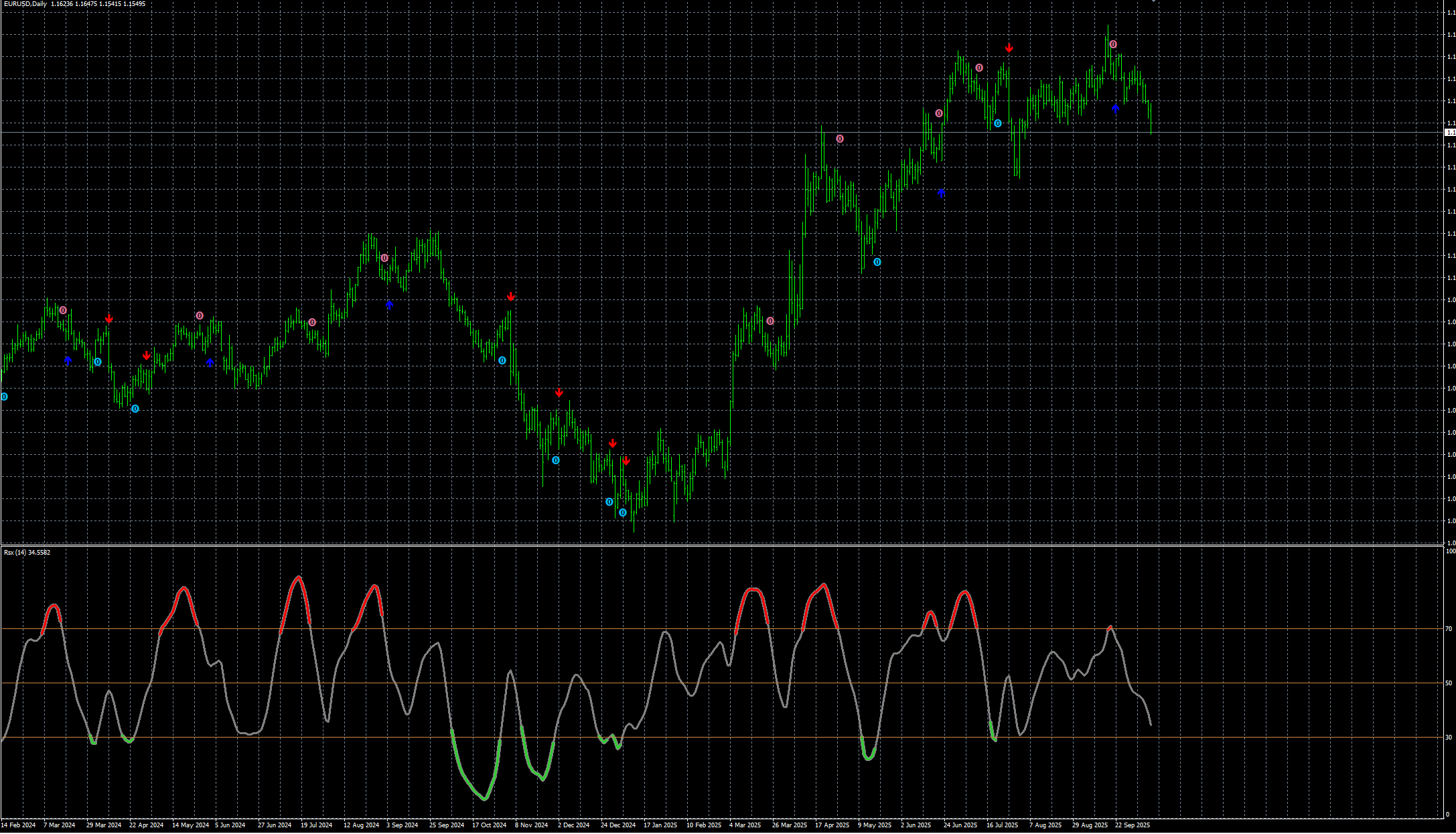The height and width of the screenshot is (834, 1456).
Task: Click the pink circle marker at end of April 2025
Action: (840, 139)
